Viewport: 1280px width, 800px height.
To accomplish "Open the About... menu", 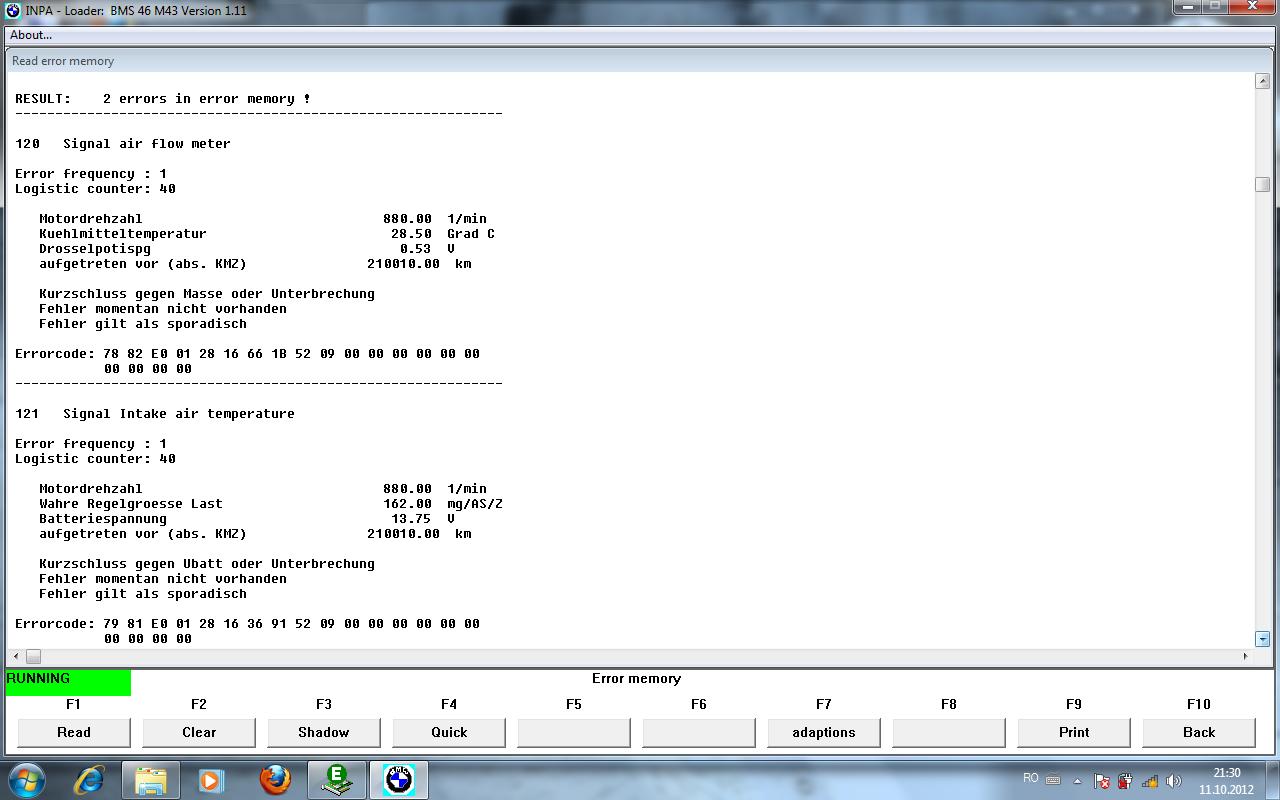I will pyautogui.click(x=31, y=35).
